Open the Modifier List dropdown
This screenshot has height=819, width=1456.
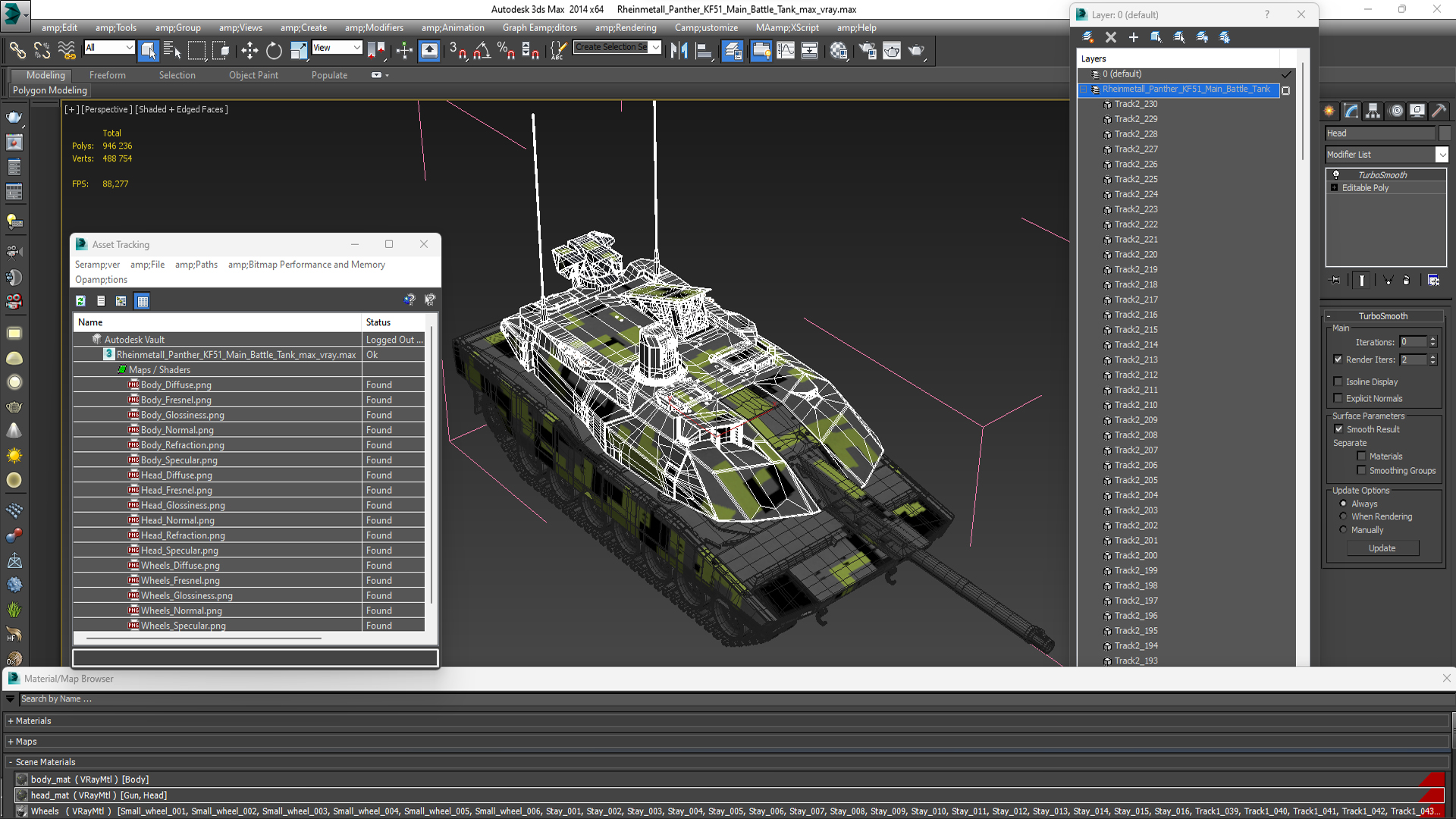[1442, 154]
